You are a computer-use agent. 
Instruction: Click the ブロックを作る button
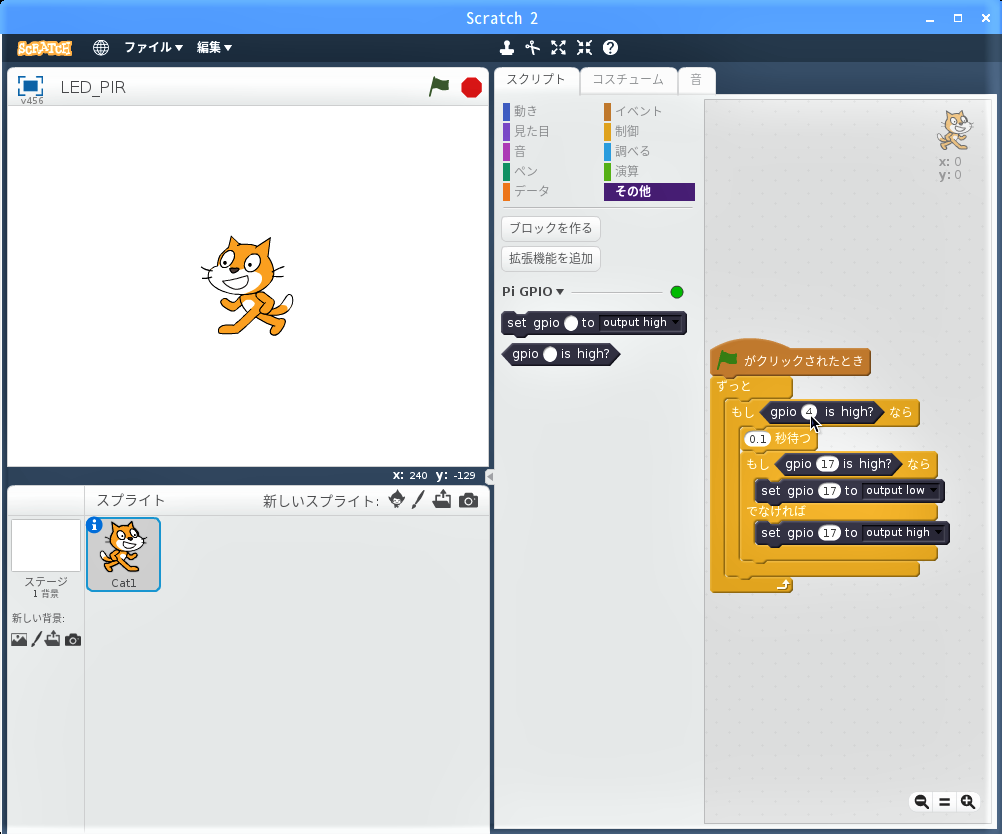pyautogui.click(x=551, y=228)
